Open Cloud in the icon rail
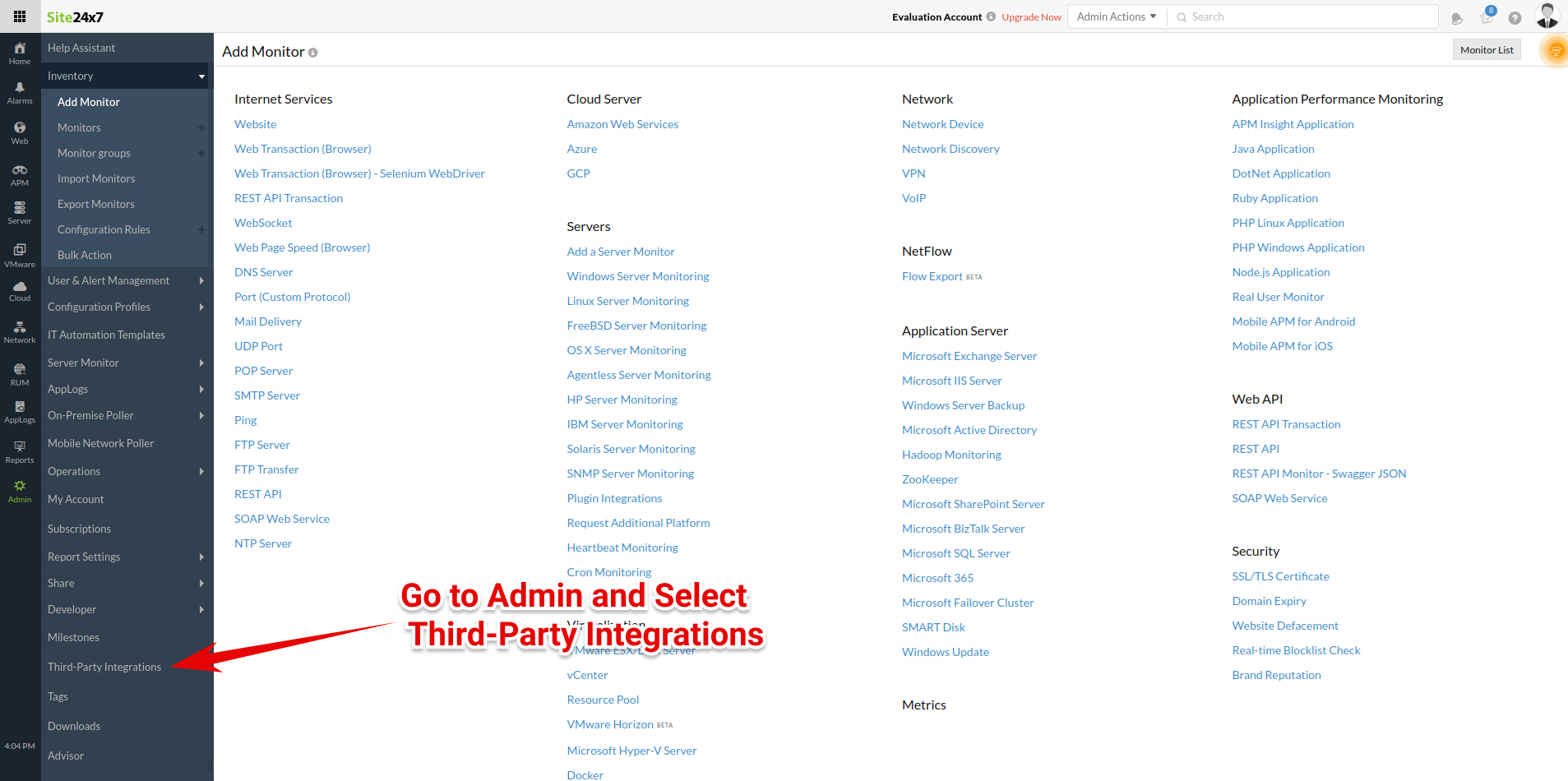 [x=20, y=291]
